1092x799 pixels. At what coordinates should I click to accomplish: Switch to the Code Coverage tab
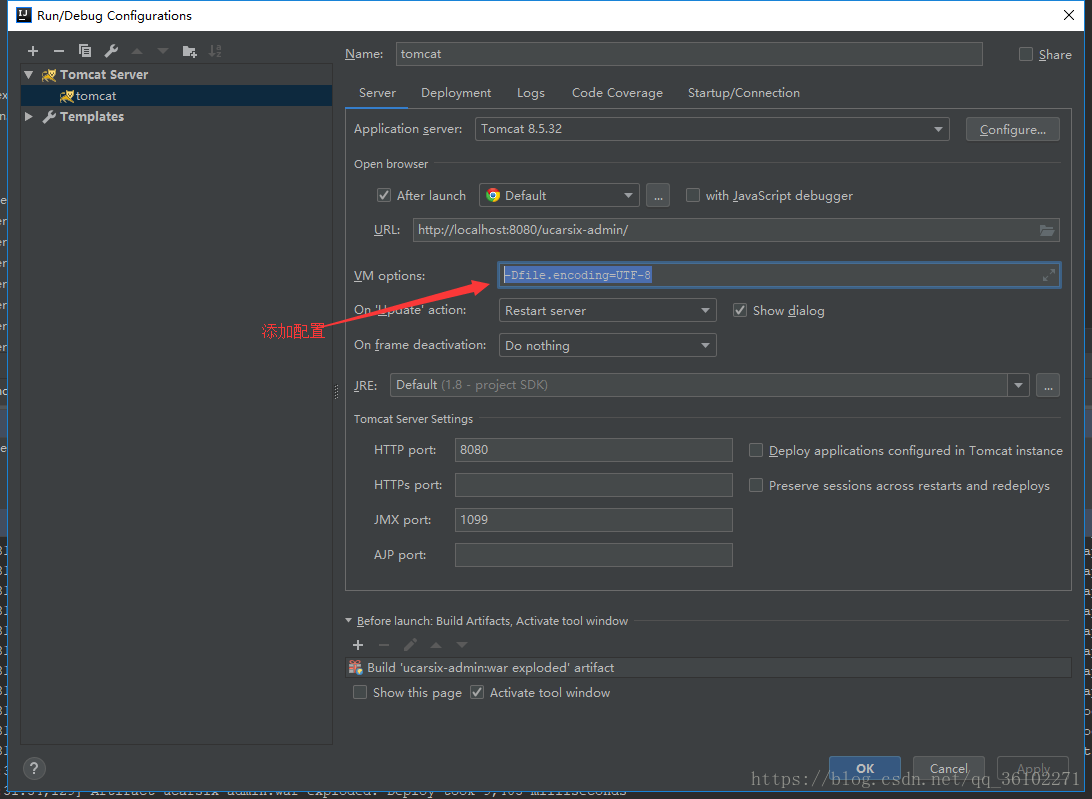(x=617, y=93)
